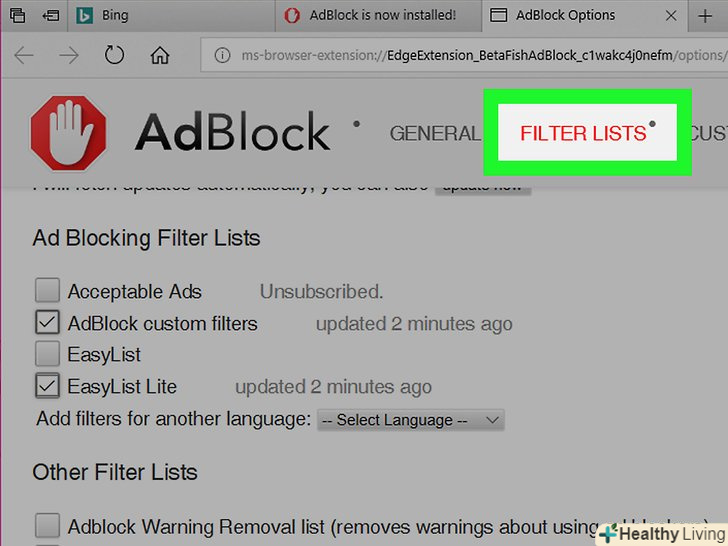The width and height of the screenshot is (728, 546).
Task: Open the GENERAL options tab
Action: [x=435, y=133]
